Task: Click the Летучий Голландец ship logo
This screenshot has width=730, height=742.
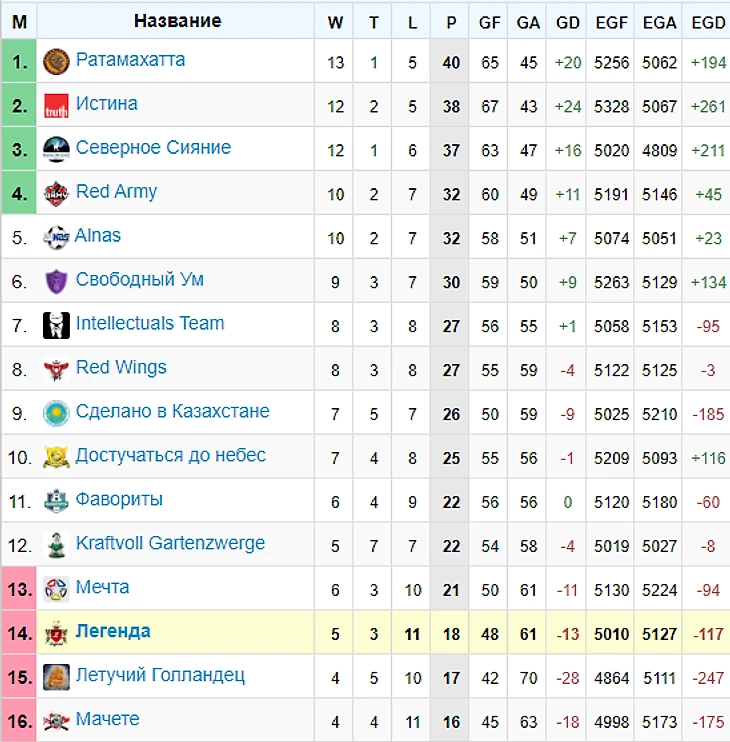Action: click(x=55, y=678)
